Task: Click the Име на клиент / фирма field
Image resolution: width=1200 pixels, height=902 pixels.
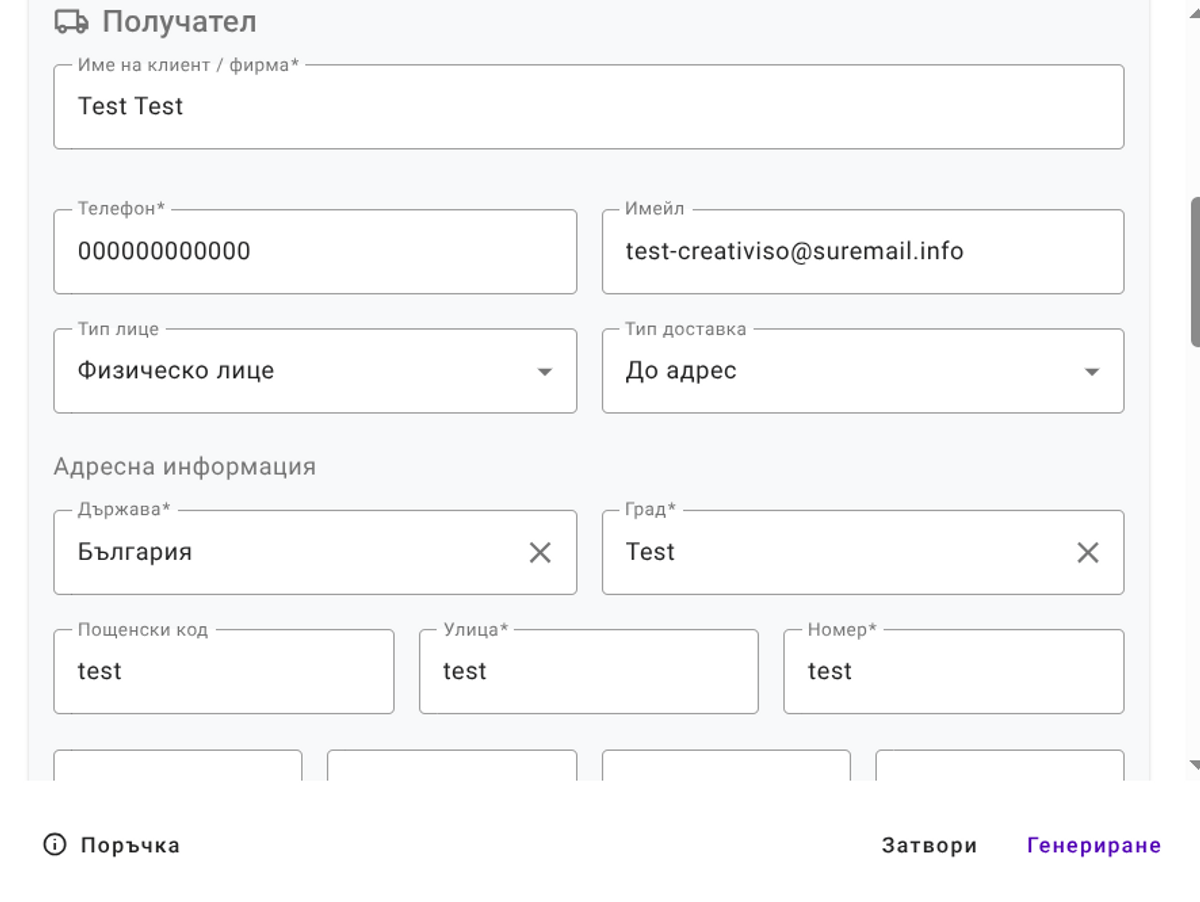Action: [x=588, y=107]
